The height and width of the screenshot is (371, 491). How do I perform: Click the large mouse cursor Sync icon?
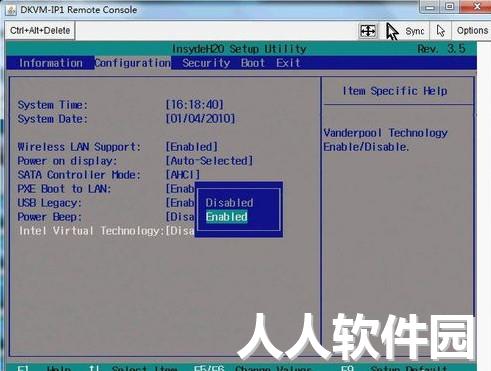(x=392, y=31)
